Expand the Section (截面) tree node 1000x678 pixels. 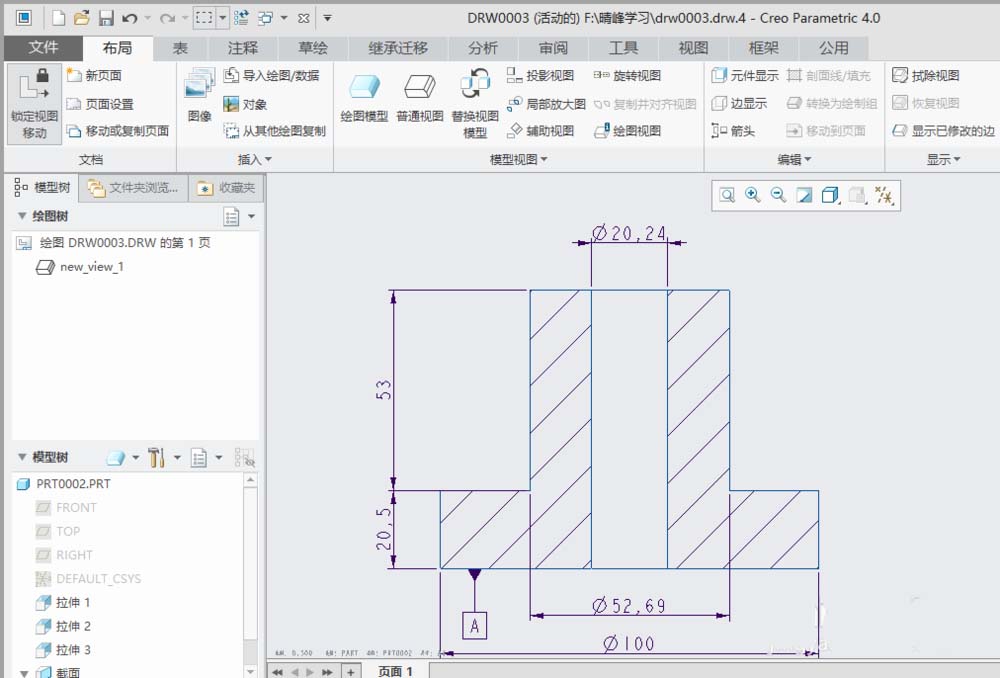point(24,673)
